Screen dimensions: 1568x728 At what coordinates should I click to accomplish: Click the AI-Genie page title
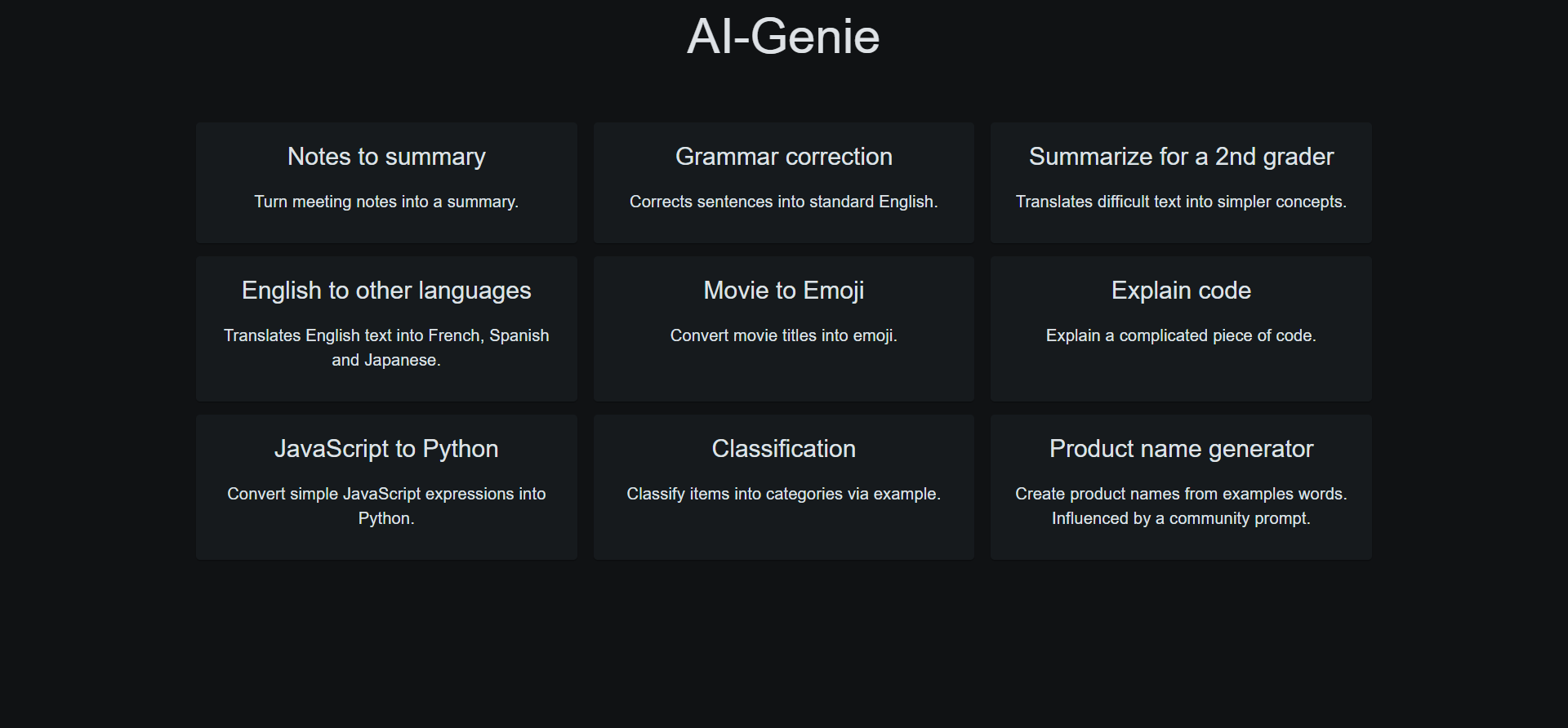tap(783, 36)
